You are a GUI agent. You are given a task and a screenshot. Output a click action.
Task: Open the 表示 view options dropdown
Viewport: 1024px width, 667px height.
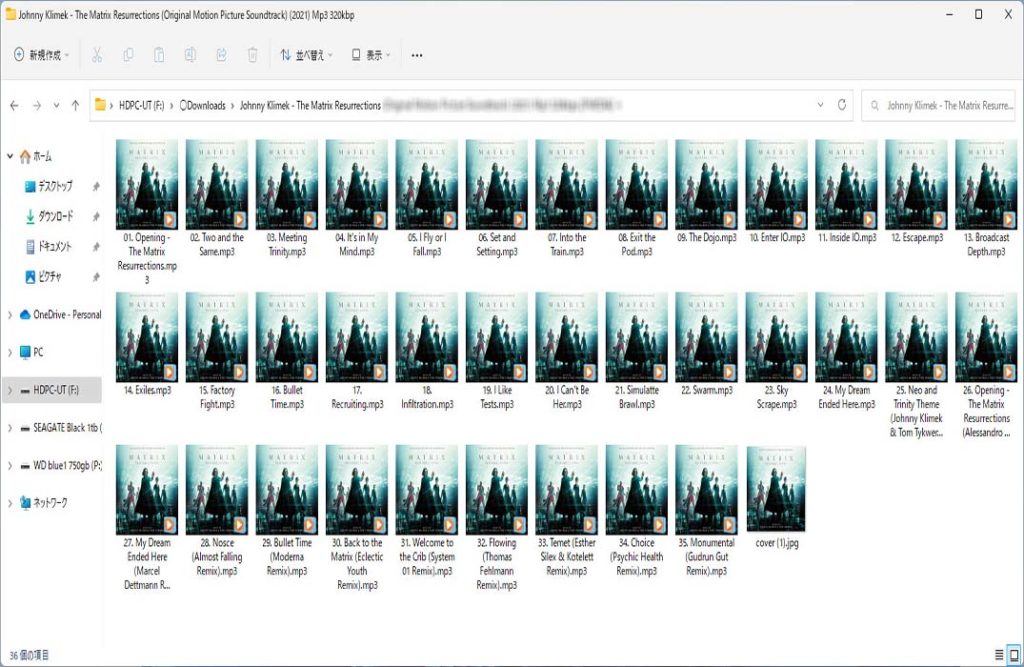coord(370,55)
